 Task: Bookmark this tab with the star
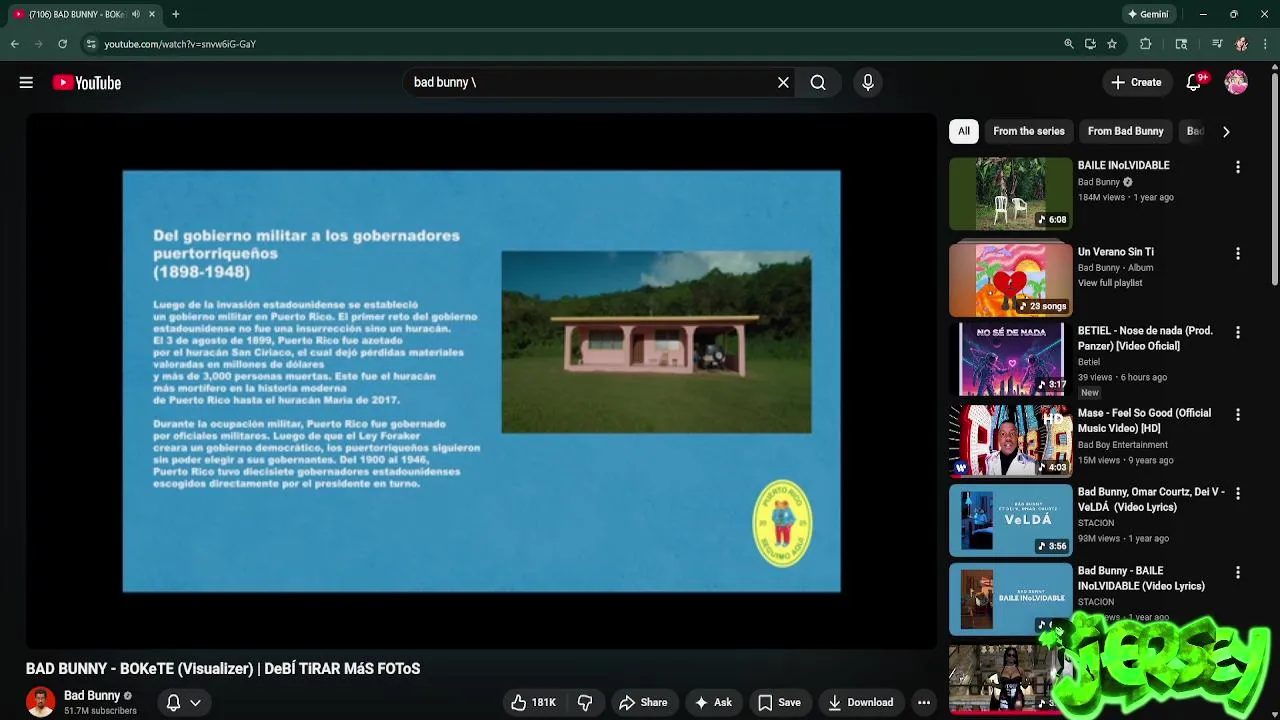pos(1112,44)
